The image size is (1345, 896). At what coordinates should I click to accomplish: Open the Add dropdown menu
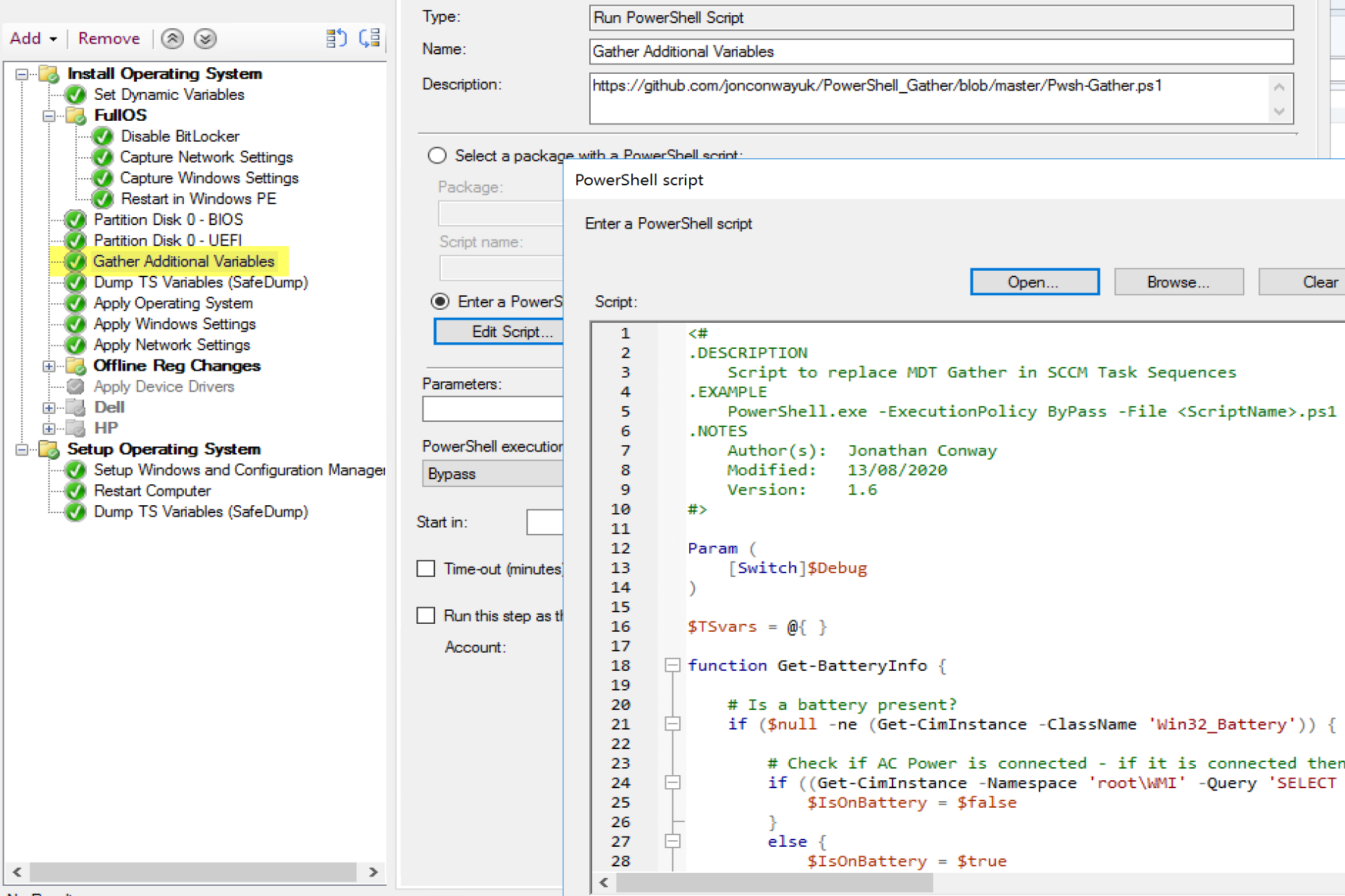coord(33,38)
